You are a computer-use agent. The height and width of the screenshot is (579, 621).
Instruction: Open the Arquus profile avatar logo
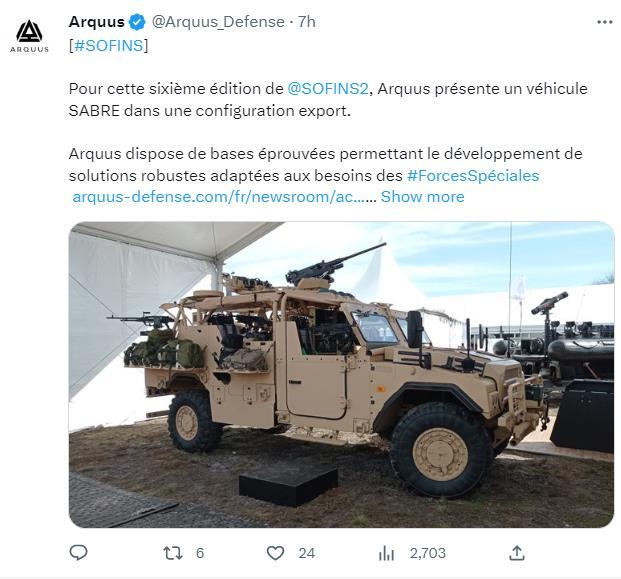point(29,36)
